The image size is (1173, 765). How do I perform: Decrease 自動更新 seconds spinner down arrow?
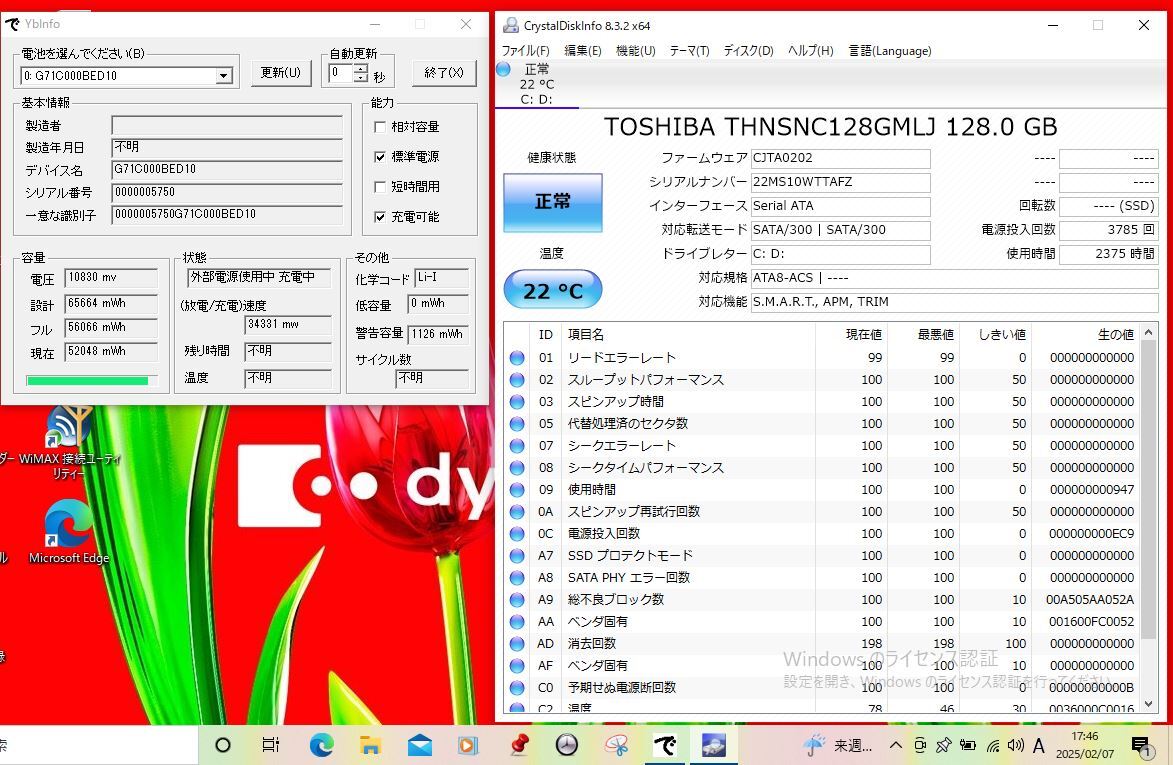point(361,78)
